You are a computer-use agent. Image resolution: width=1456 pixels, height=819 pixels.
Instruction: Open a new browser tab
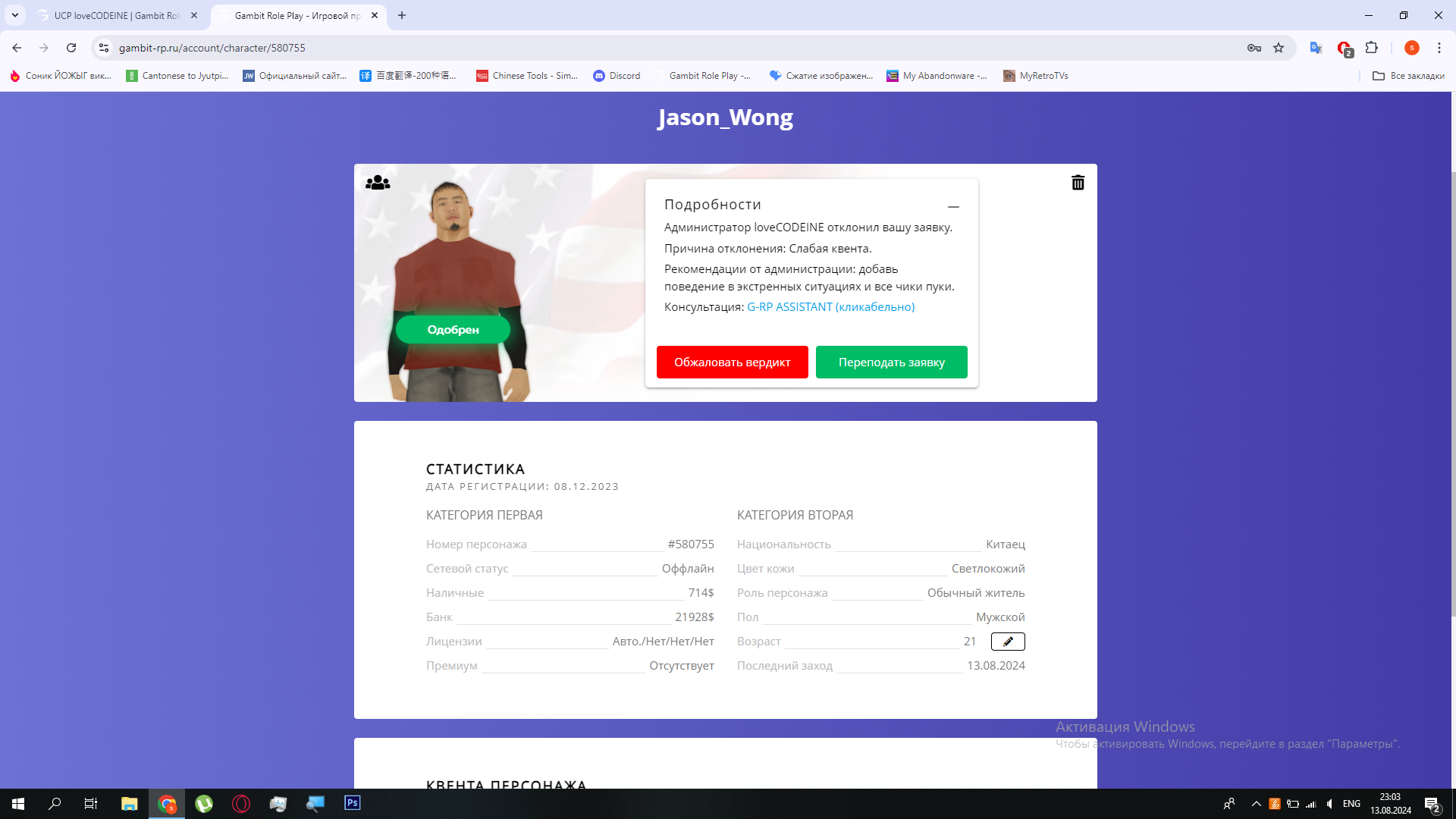[402, 15]
